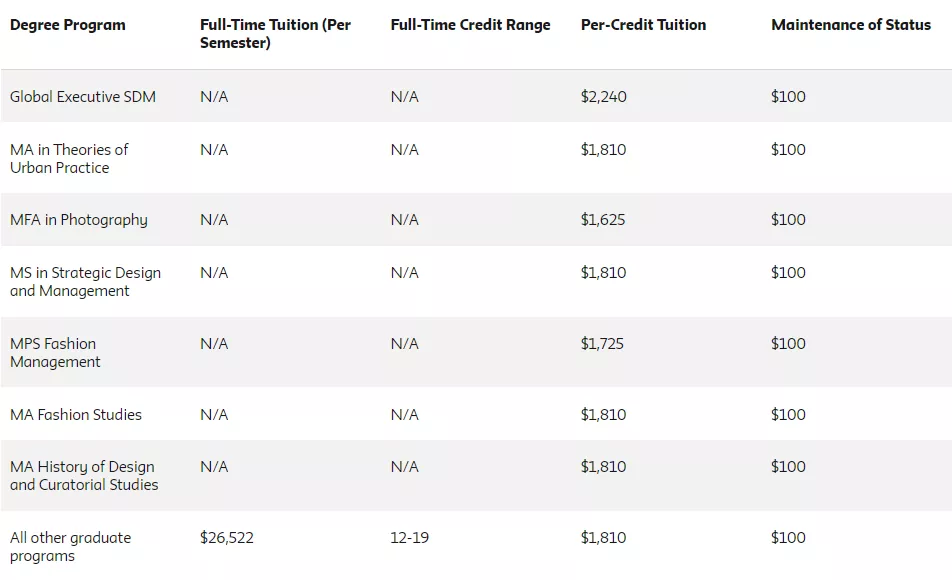
Task: Select the Per-Credit Tuition column header
Action: click(643, 25)
